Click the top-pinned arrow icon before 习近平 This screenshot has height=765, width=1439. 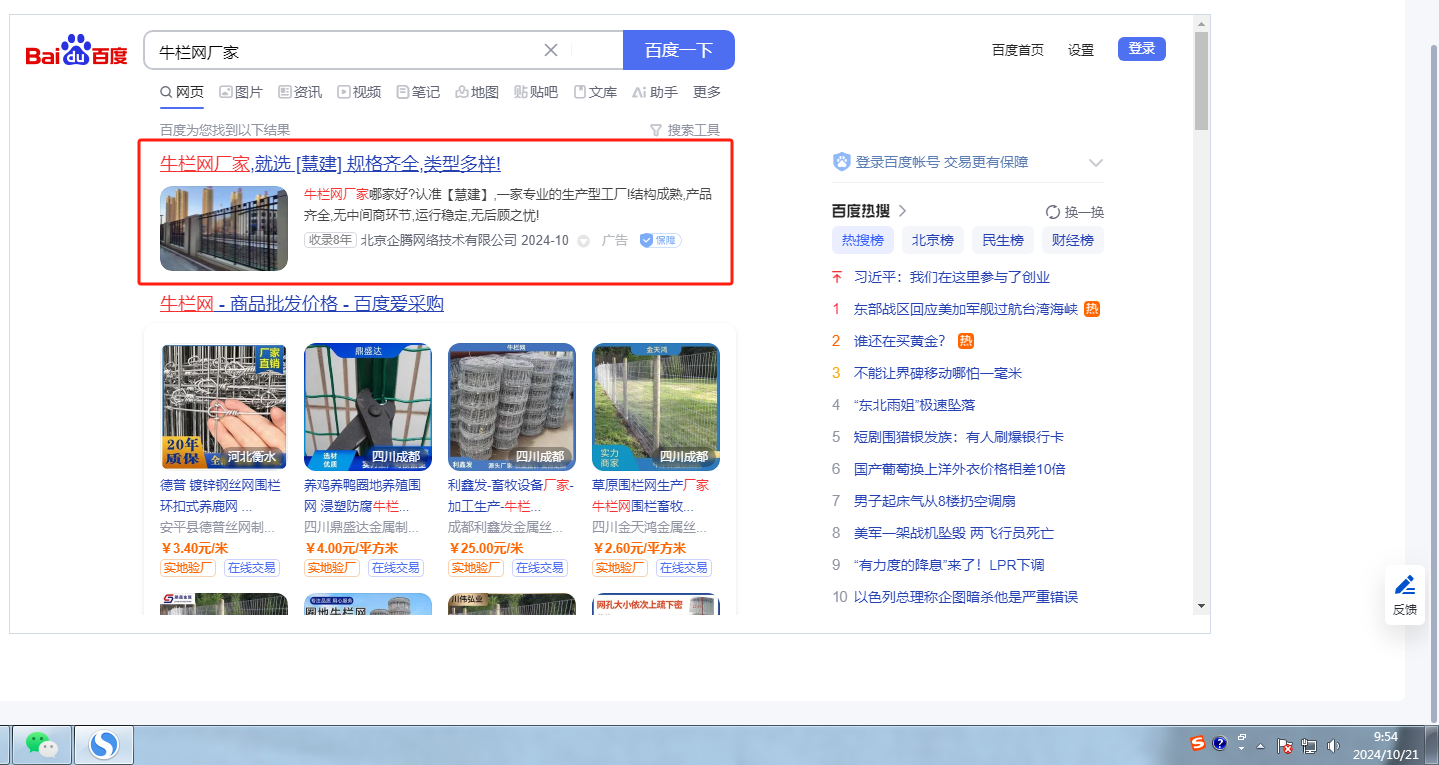click(837, 277)
